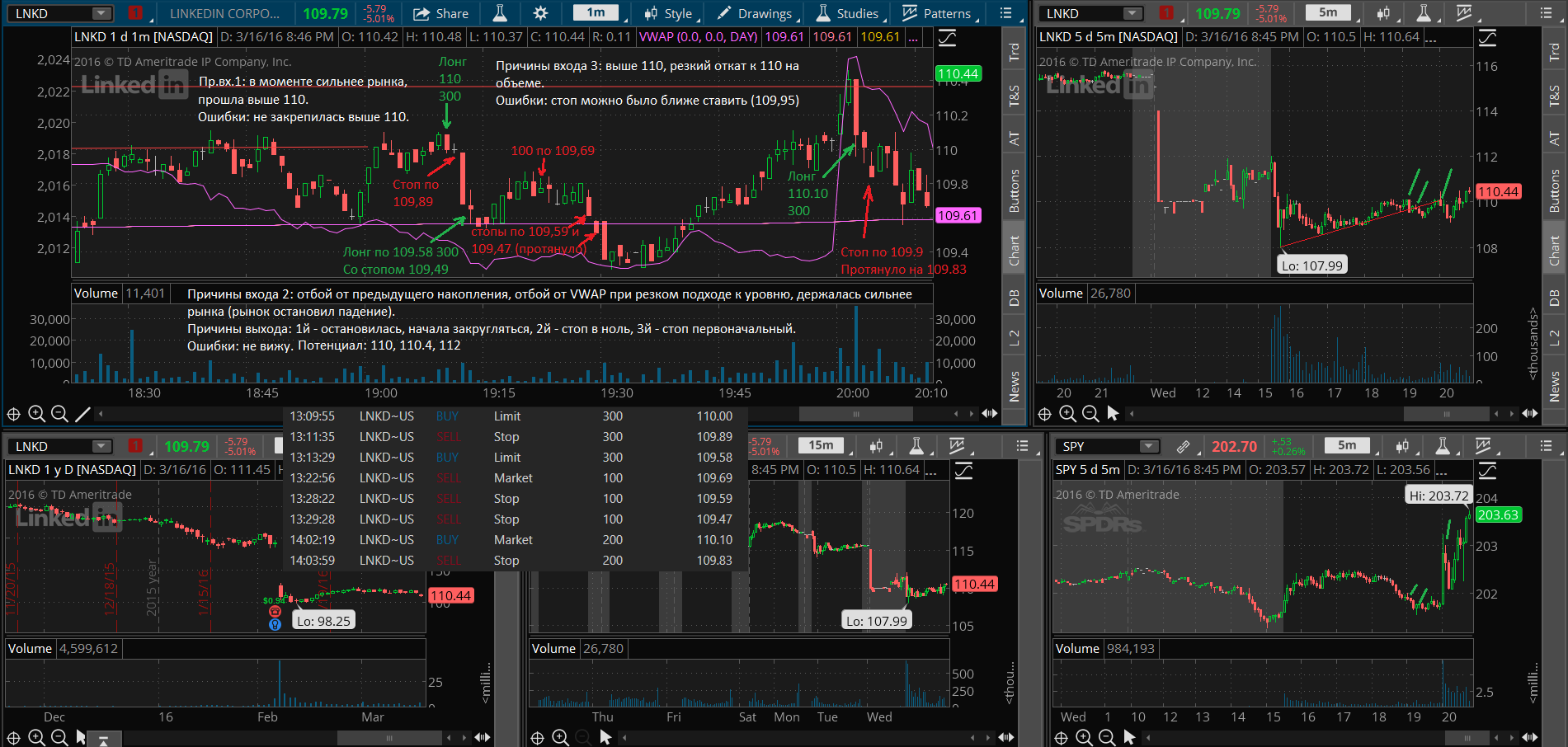Open L2 side tab of top-left chart
The height and width of the screenshot is (747, 1568).
click(x=1015, y=338)
